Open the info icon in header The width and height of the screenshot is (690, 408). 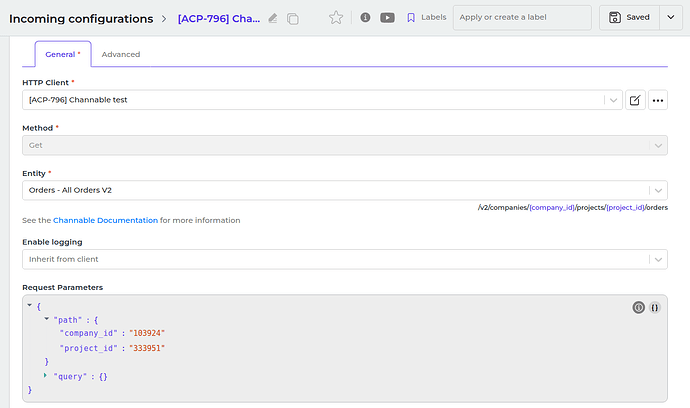pyautogui.click(x=365, y=17)
